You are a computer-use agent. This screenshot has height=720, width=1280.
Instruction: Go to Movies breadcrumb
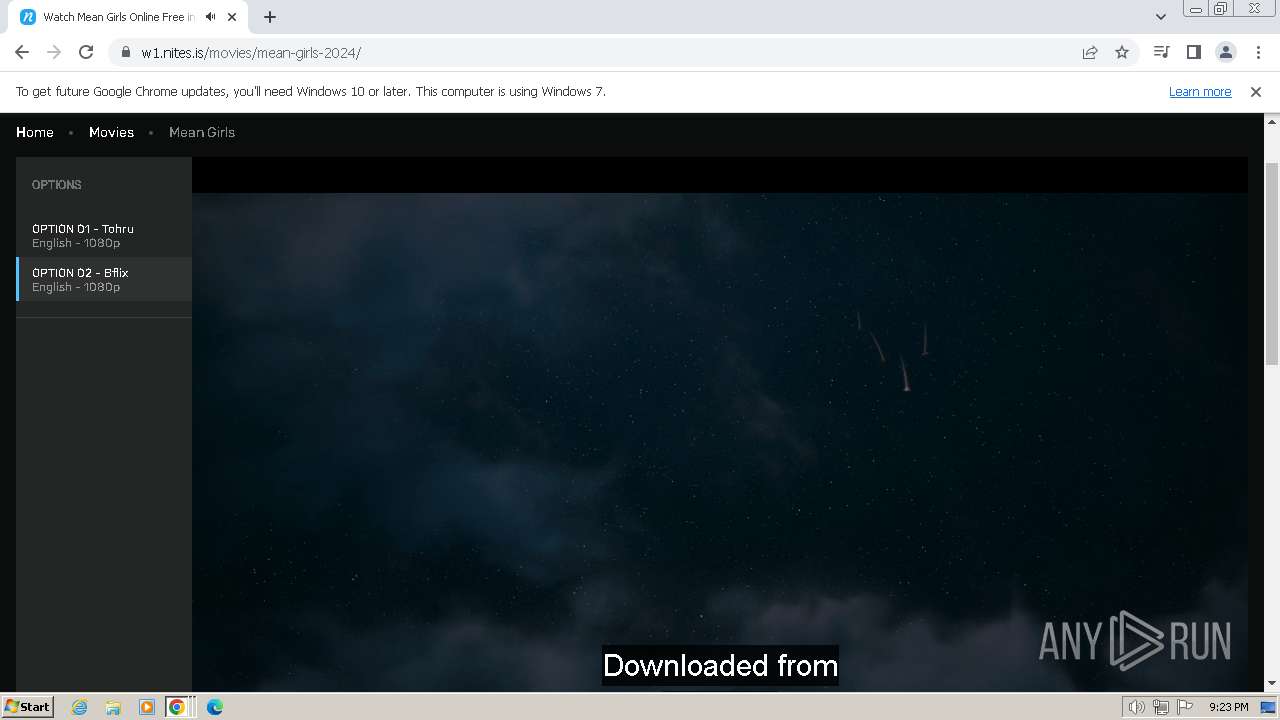(111, 132)
